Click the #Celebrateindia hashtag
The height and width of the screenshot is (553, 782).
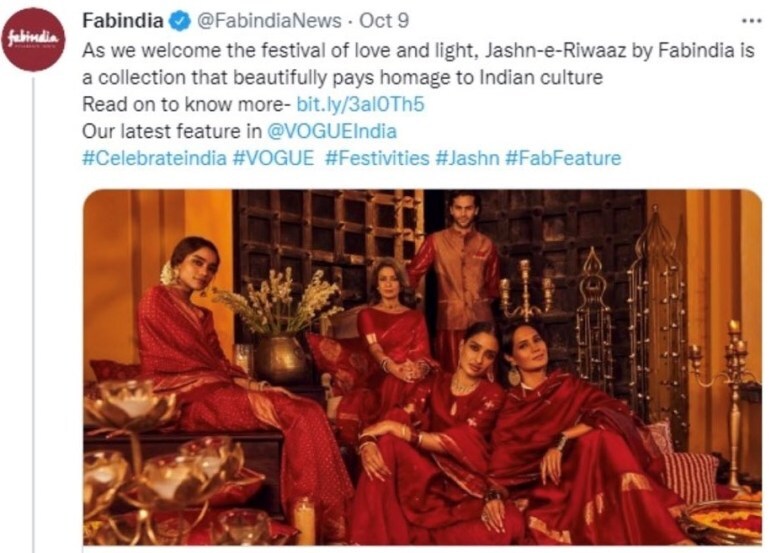click(x=154, y=158)
